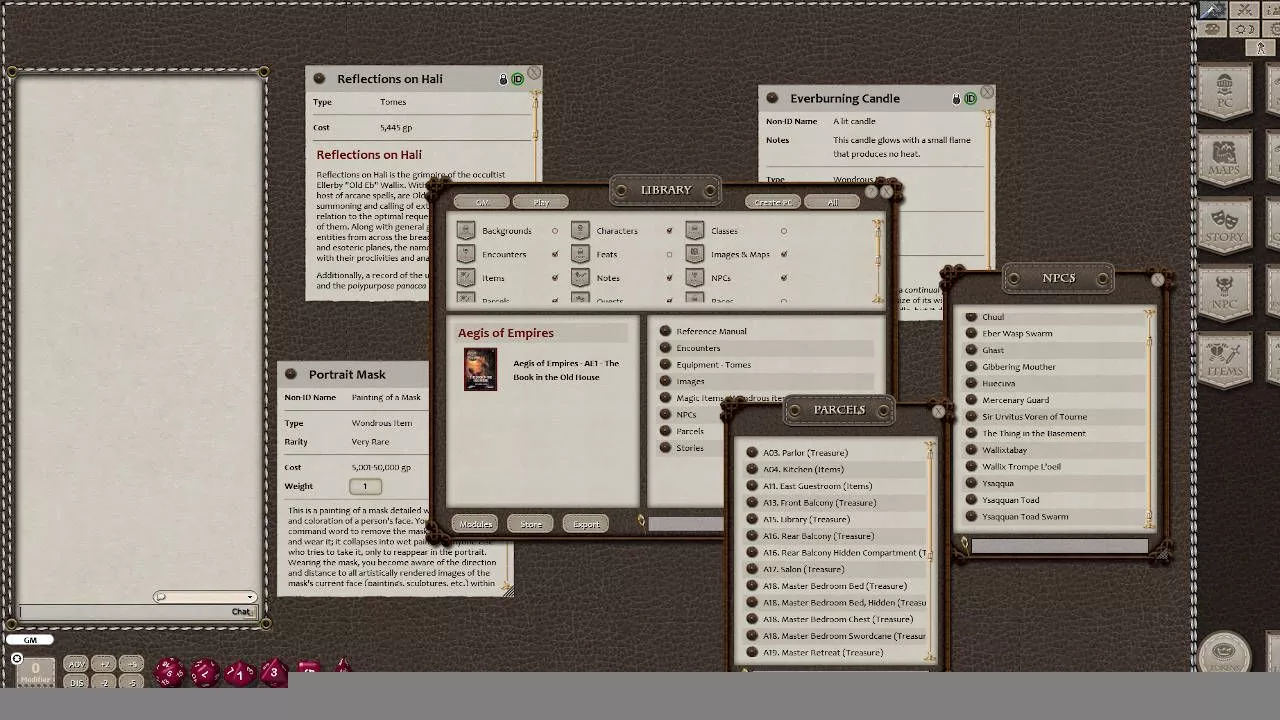Click the DIS roll button
Viewport: 1280px width, 720px height.
point(76,682)
